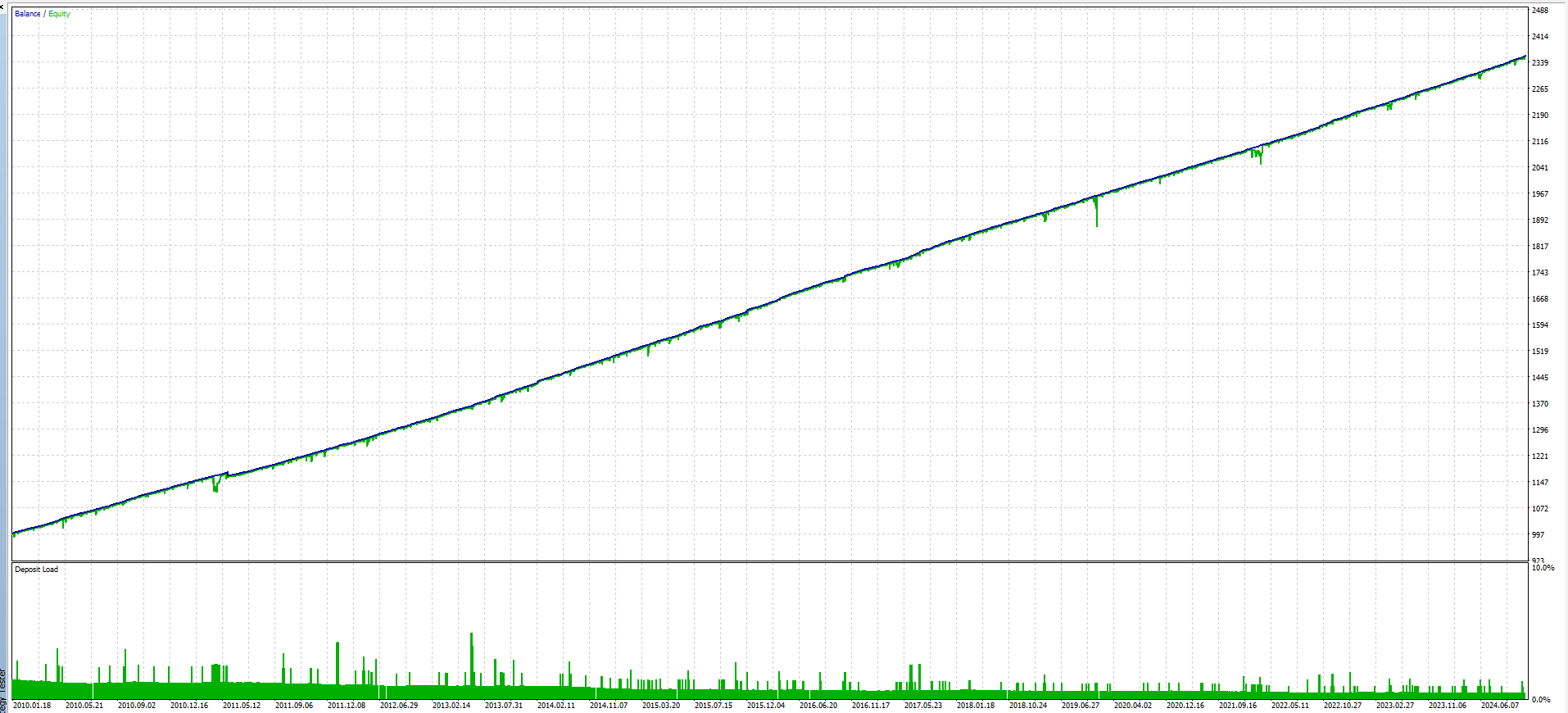Click the 2339 value on the balance axis
This screenshot has width=1568, height=713.
(1540, 63)
